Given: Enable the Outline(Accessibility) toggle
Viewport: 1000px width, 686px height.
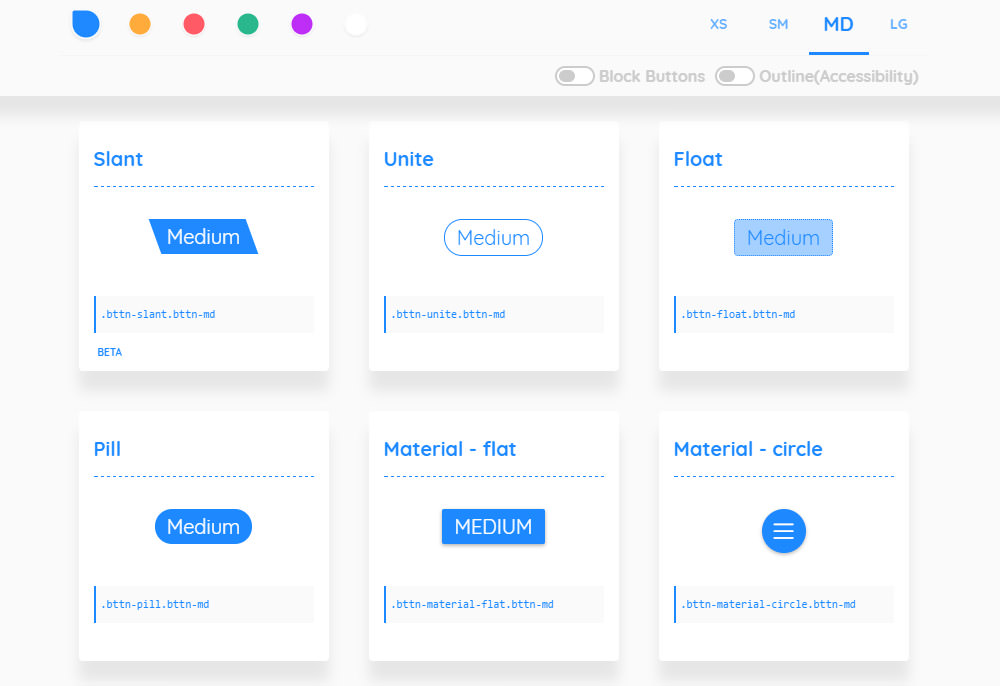Looking at the screenshot, I should point(734,75).
